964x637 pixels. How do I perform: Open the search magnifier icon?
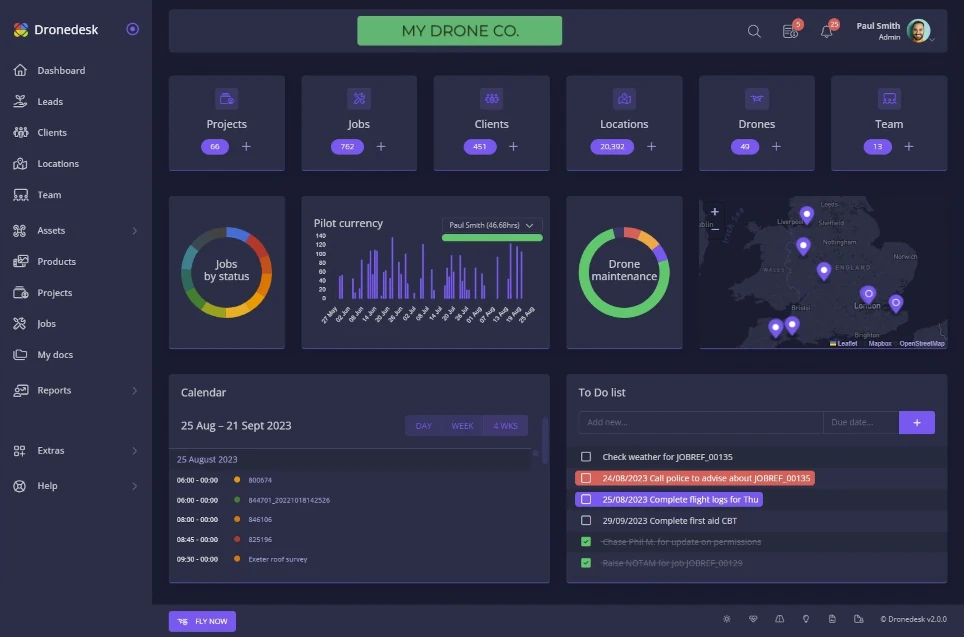(754, 31)
